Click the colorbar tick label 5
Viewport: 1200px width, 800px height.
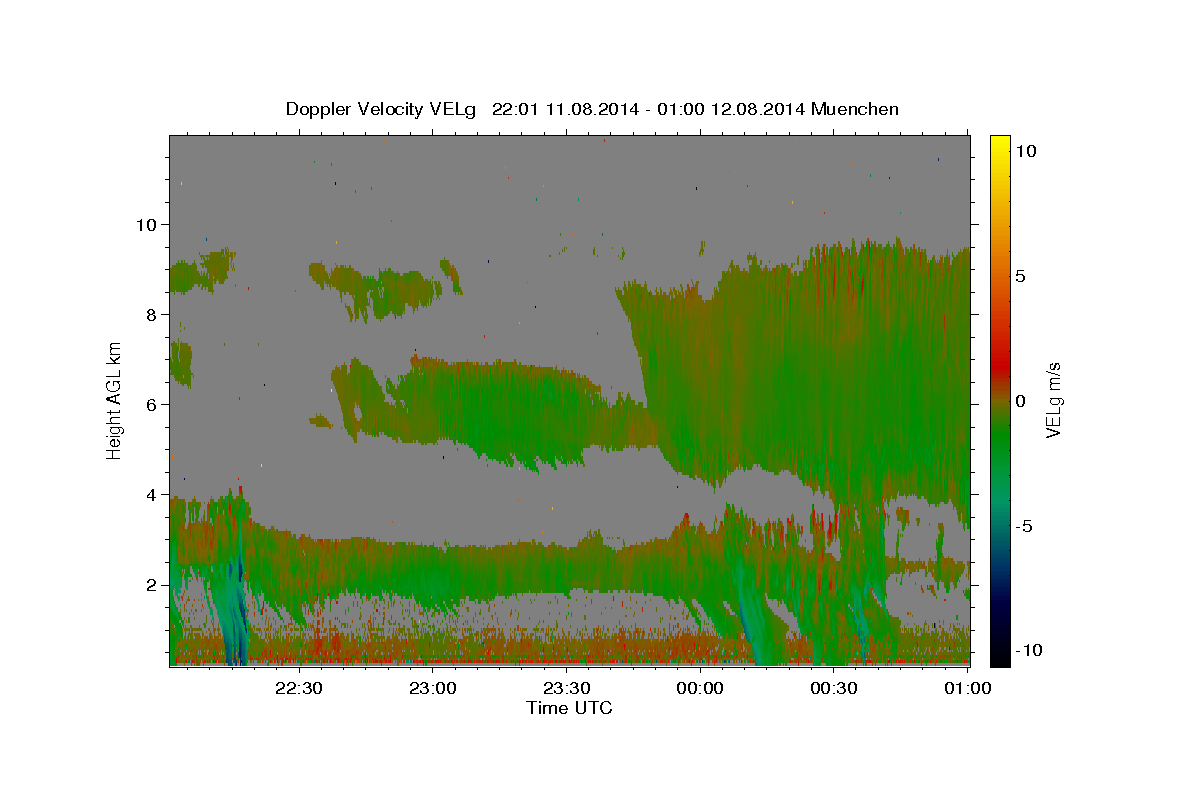[1020, 276]
